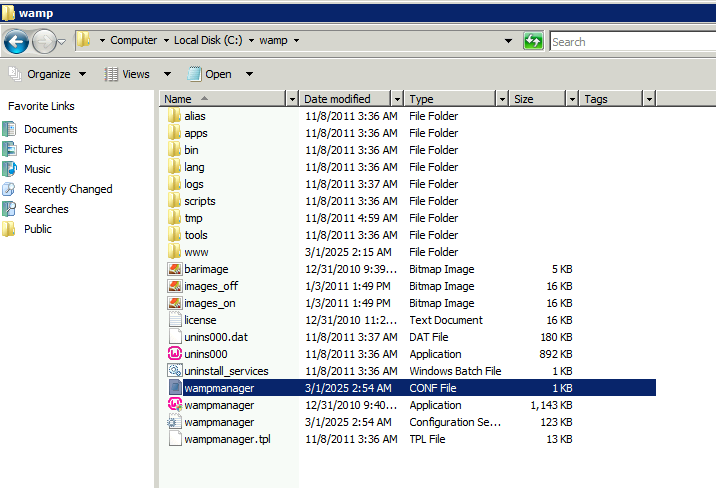716x488 pixels.
Task: Select the license text document icon
Action: 175,320
